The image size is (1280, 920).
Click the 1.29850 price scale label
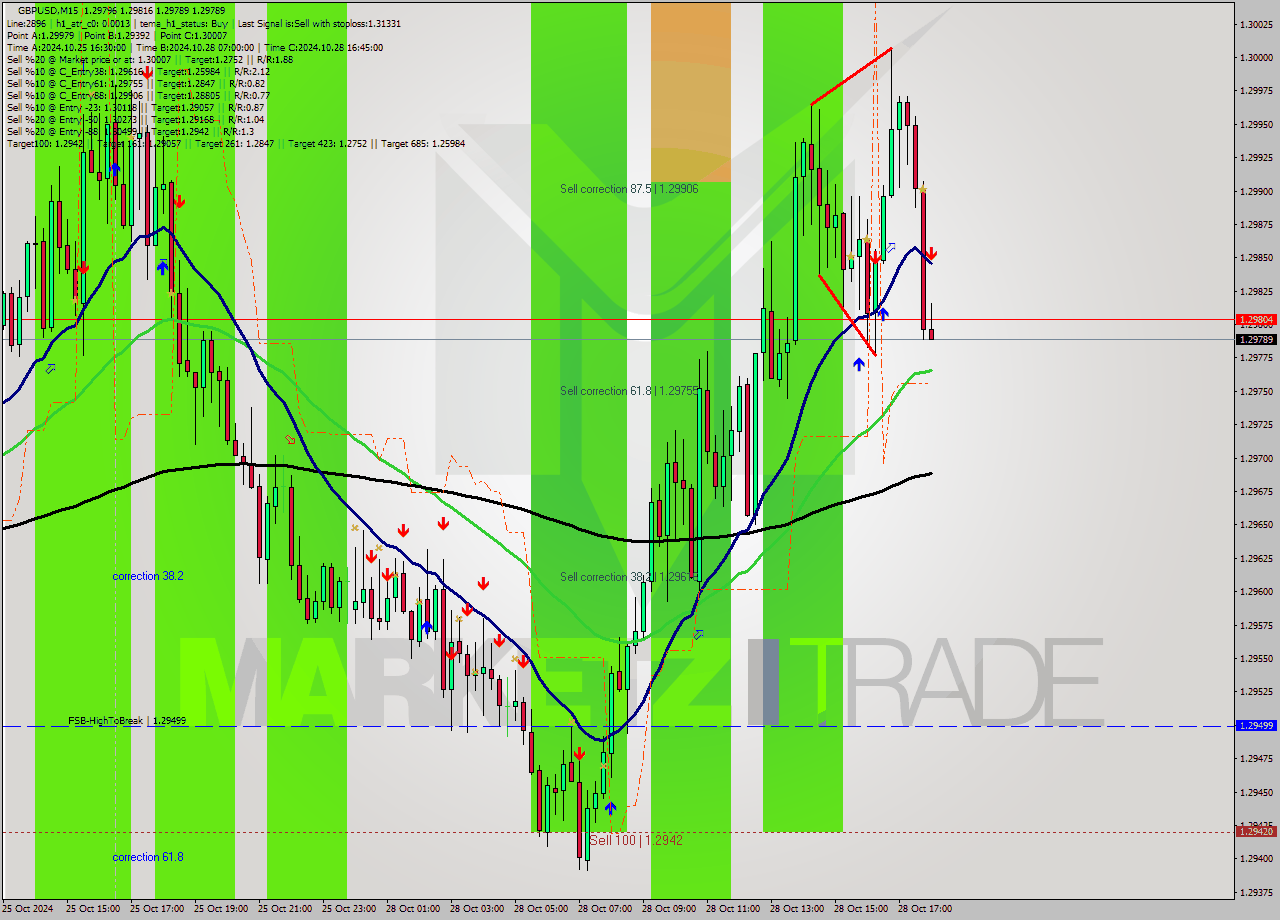[x=1256, y=258]
